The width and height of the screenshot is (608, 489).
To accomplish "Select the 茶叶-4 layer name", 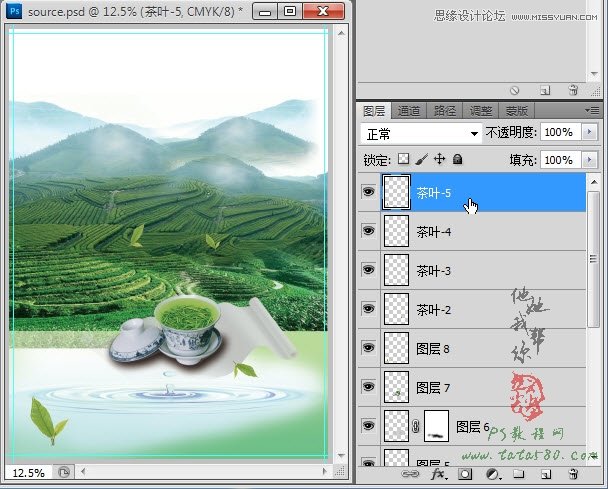I will pos(434,232).
